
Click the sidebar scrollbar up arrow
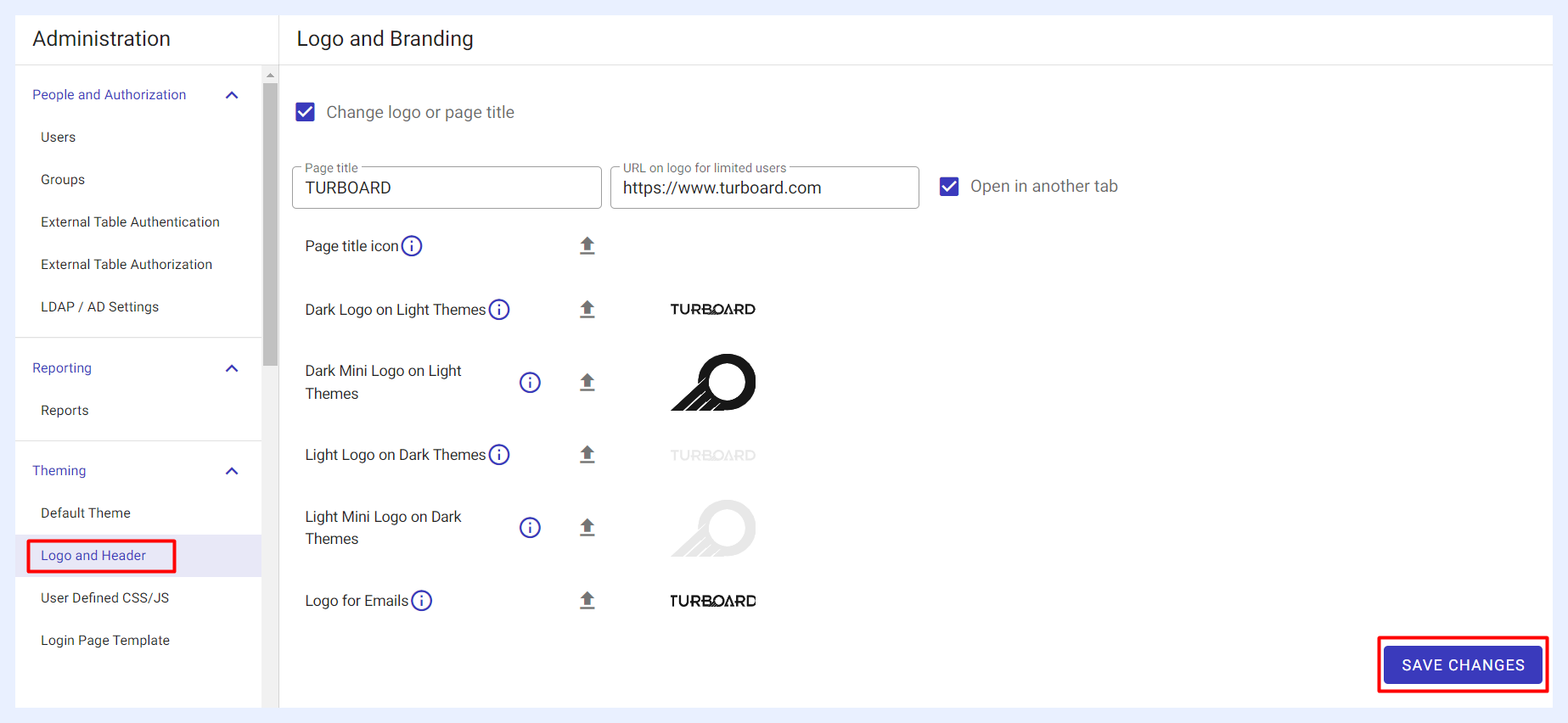[x=270, y=76]
